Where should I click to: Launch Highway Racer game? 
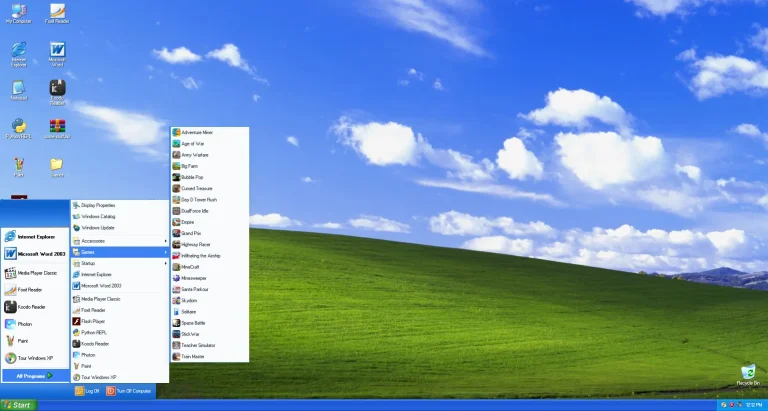[210, 244]
